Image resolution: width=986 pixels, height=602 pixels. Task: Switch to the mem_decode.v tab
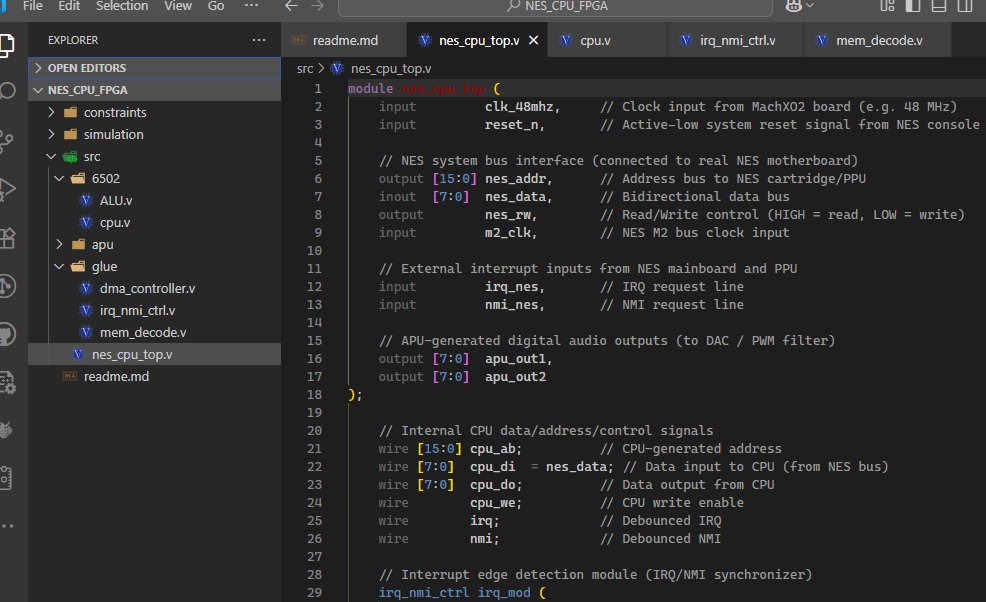click(x=877, y=40)
